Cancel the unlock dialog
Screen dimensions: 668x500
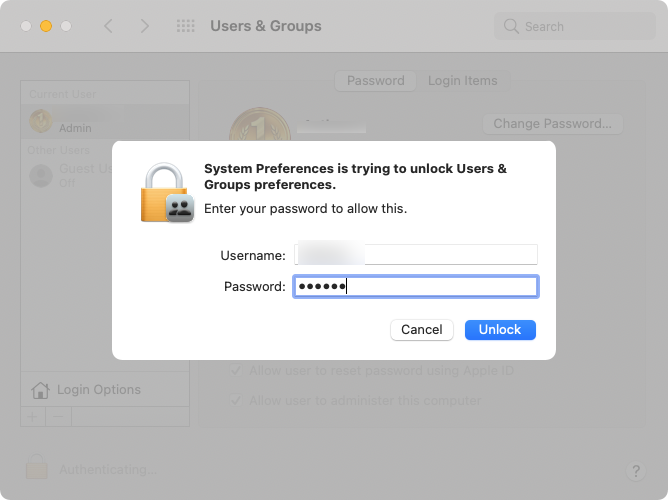(422, 330)
